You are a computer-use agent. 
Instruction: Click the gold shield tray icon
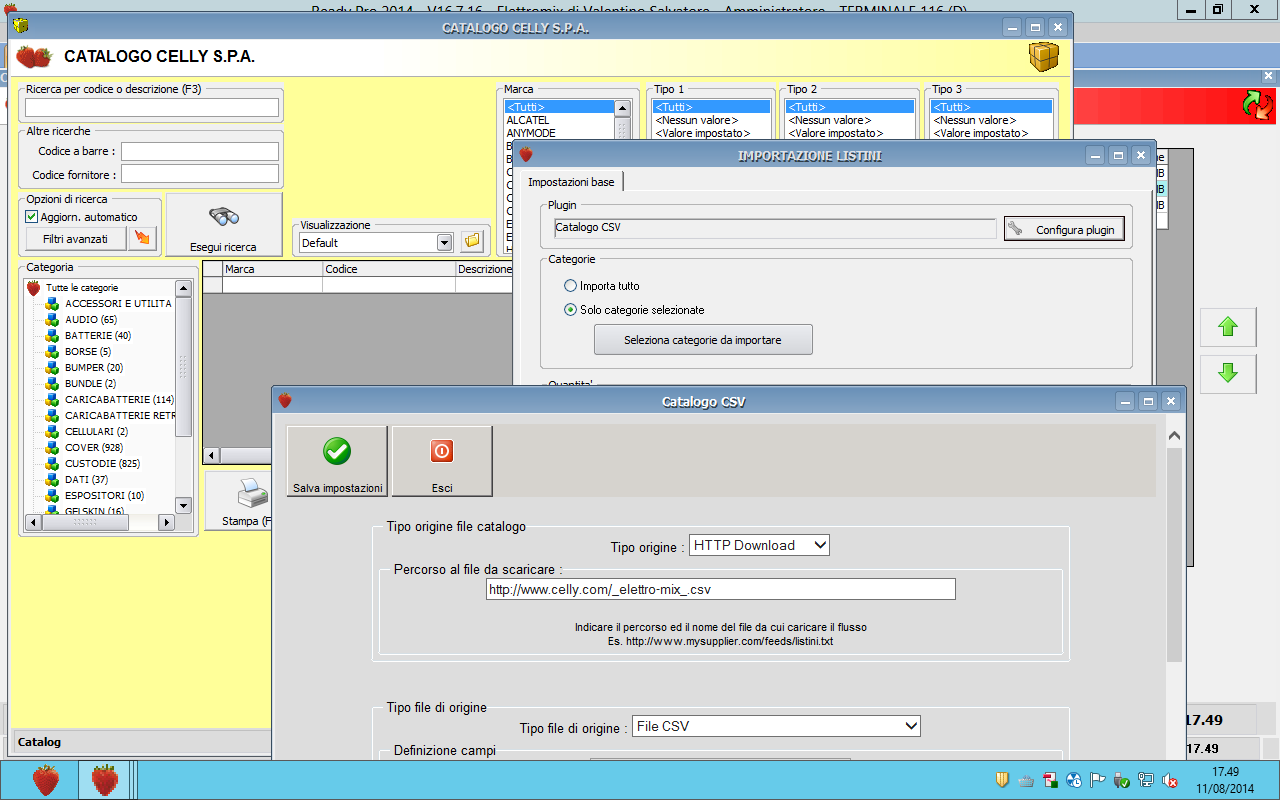[1002, 780]
